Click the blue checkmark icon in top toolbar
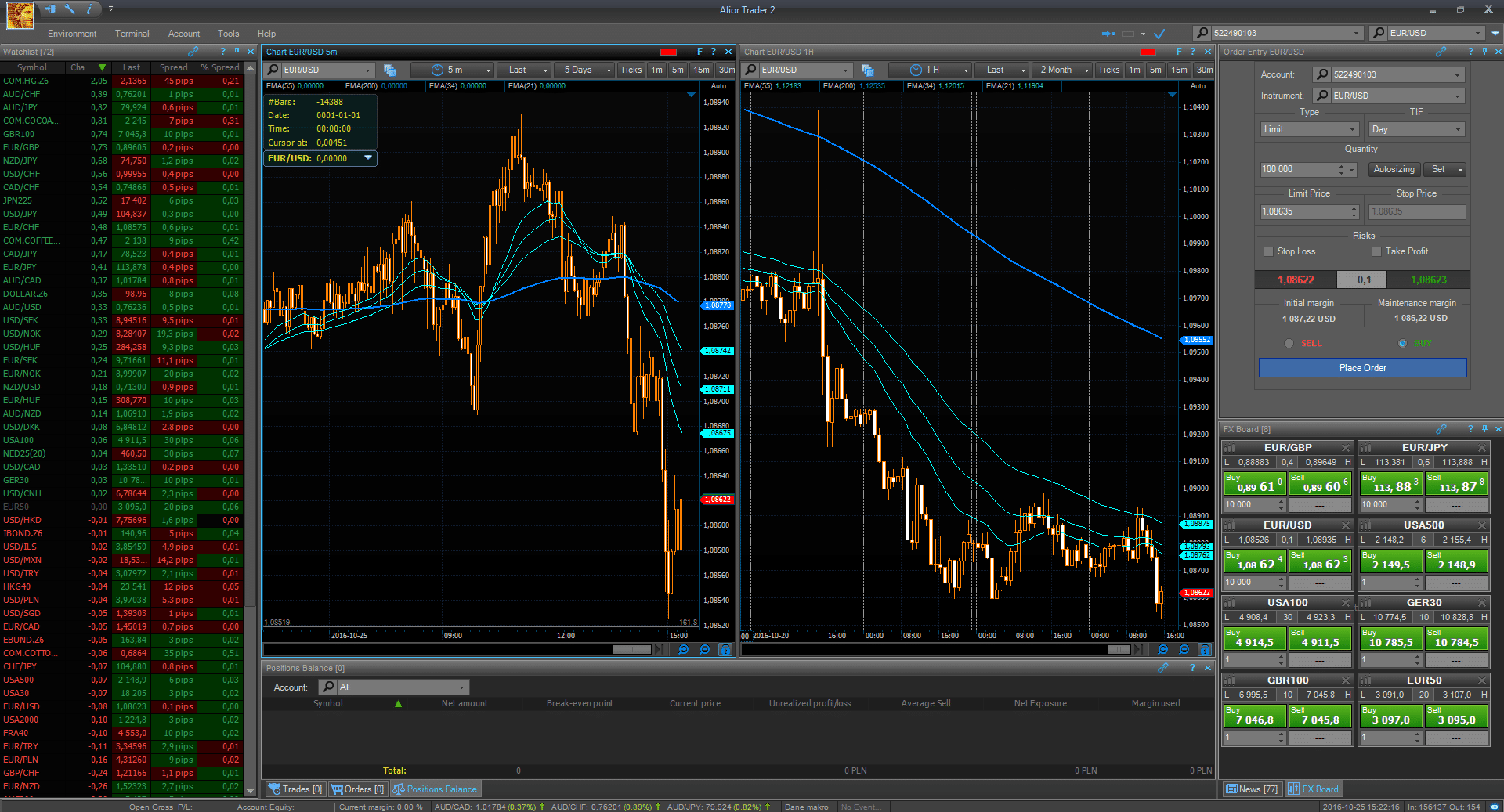1504x812 pixels. click(1159, 34)
